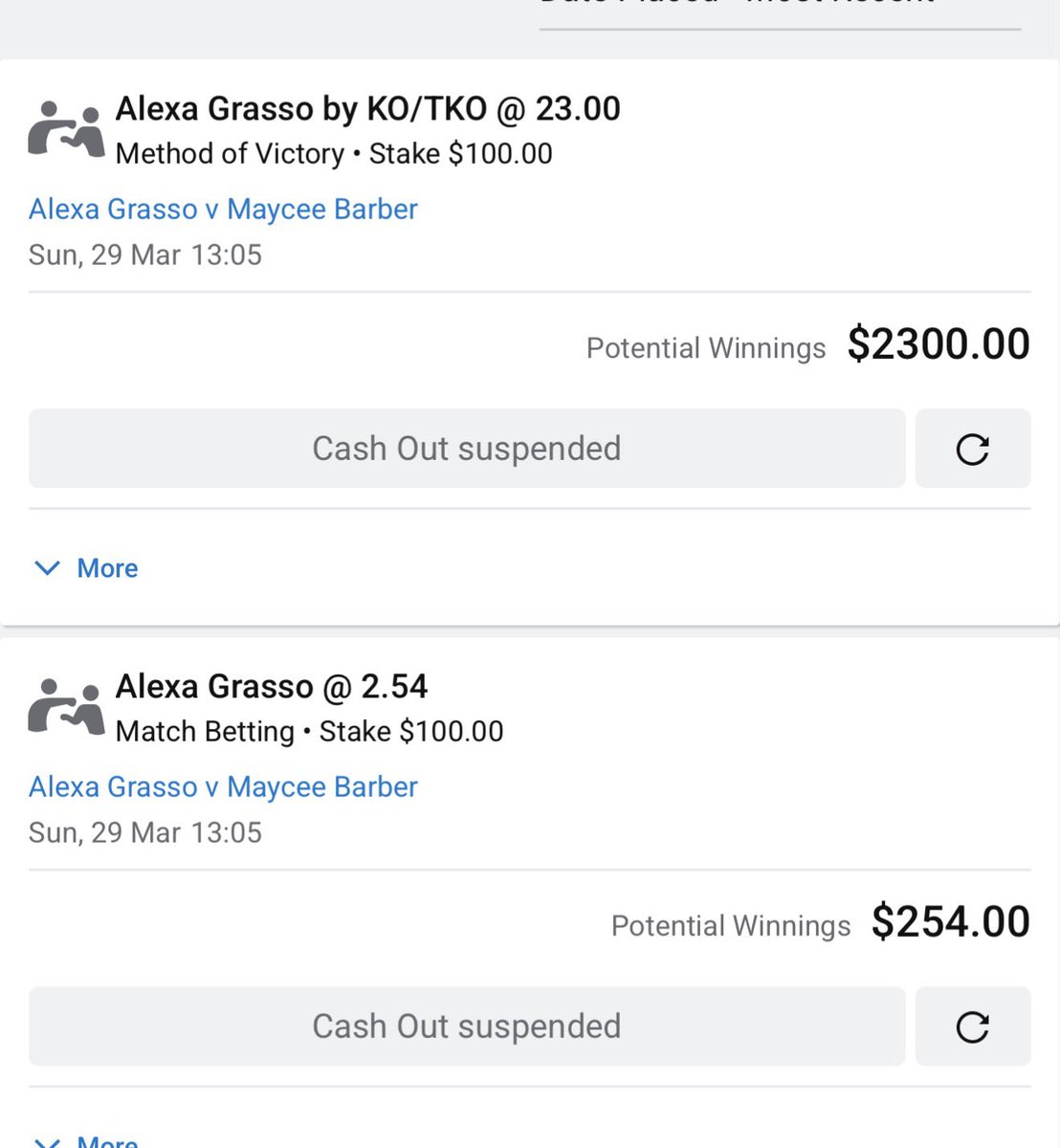
Task: Click the date under the Match Betting bet link
Action: [x=144, y=833]
